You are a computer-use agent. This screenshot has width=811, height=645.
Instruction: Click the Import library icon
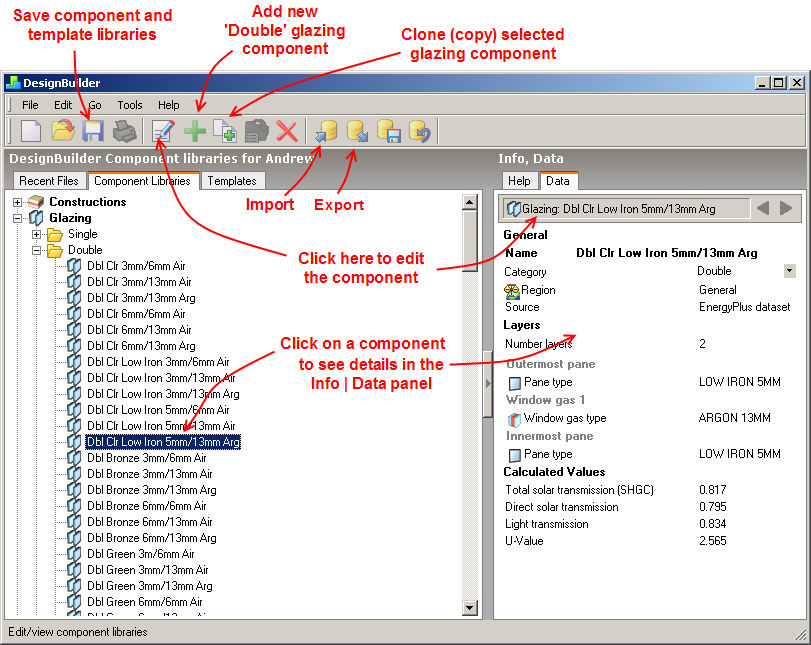[325, 131]
